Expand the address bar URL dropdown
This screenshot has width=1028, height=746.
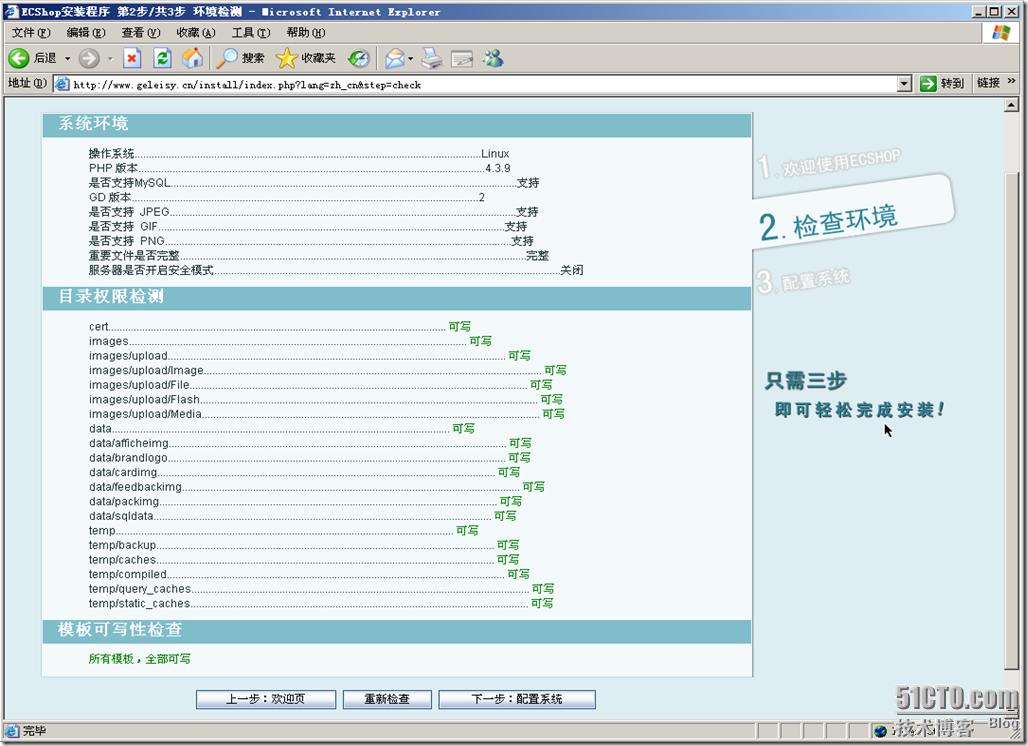pyautogui.click(x=905, y=83)
